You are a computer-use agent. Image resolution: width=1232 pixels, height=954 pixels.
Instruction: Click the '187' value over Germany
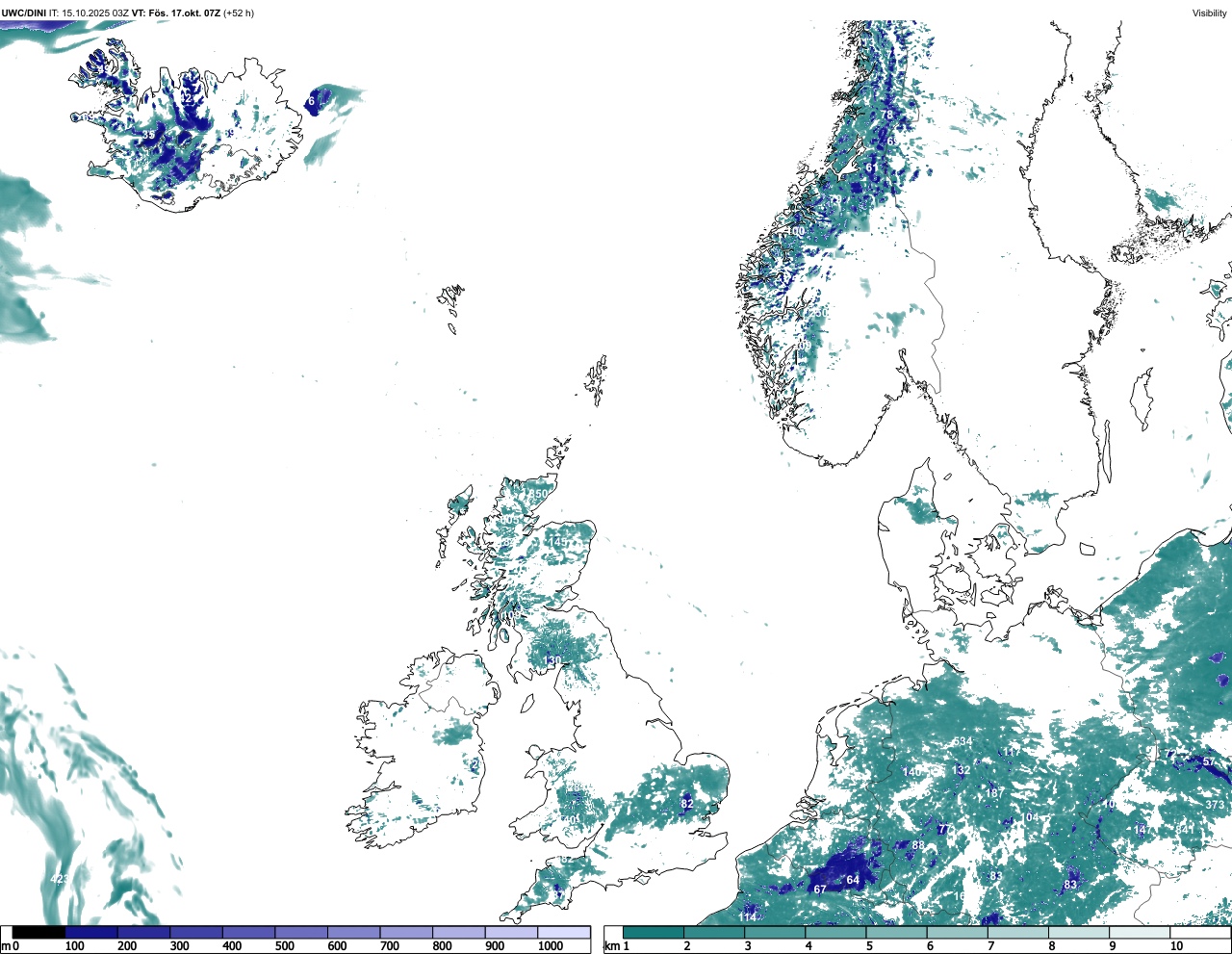coord(995,793)
